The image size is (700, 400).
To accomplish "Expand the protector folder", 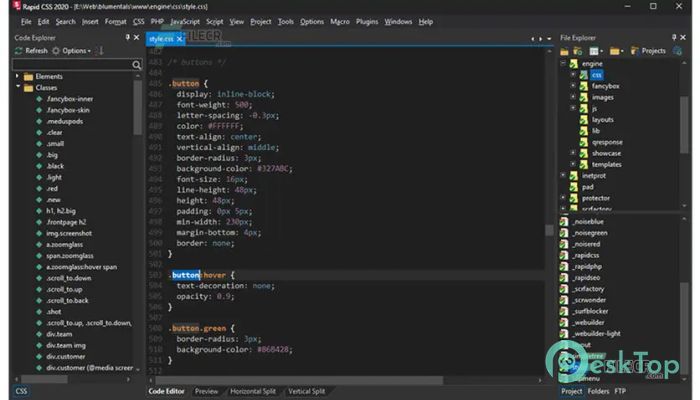I will point(563,198).
